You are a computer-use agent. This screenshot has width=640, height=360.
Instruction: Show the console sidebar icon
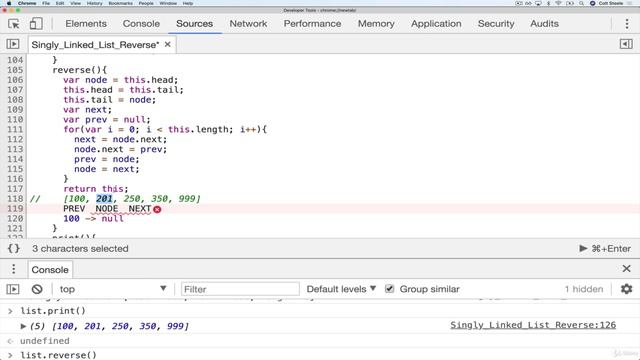(x=13, y=289)
